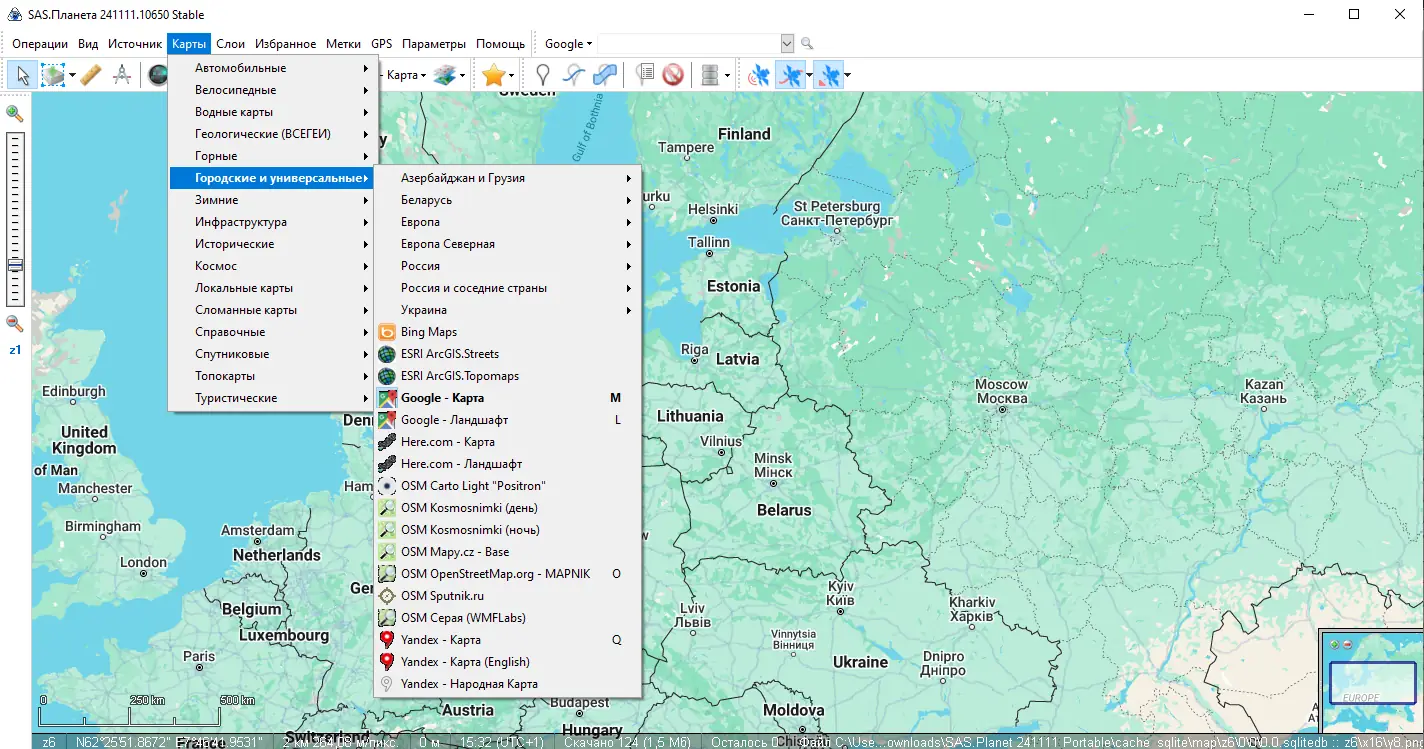Viewport: 1424px width, 749px height.
Task: Click the zoom out magnifier icon
Action: (15, 323)
